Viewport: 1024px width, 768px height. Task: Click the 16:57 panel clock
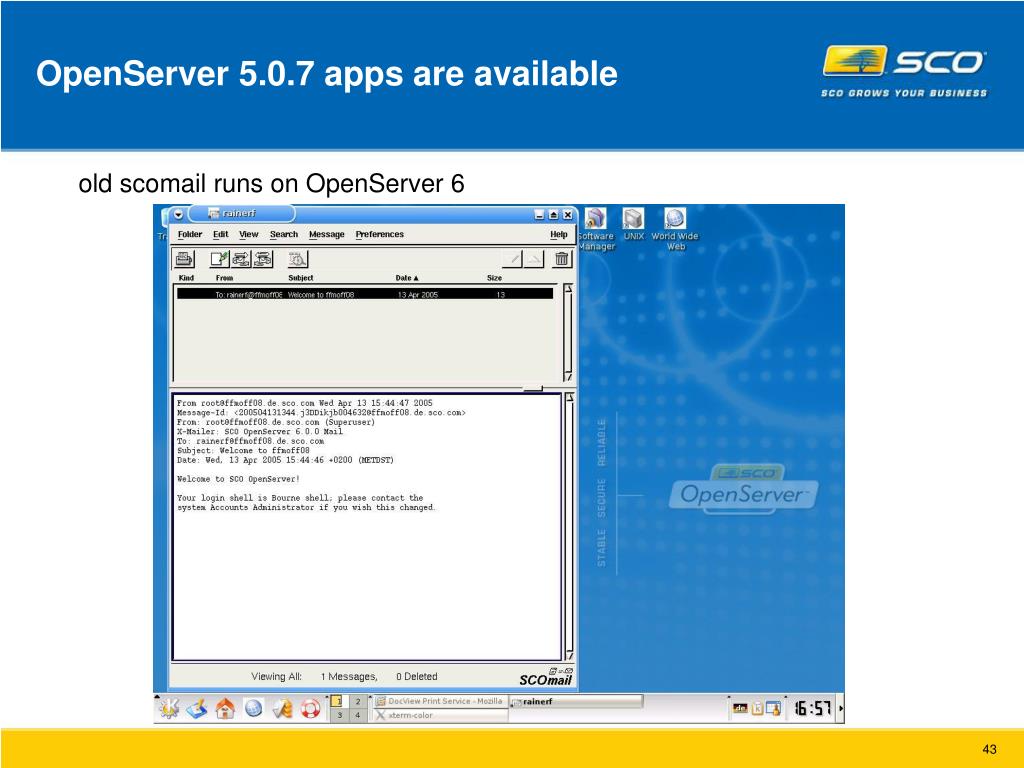coord(812,708)
